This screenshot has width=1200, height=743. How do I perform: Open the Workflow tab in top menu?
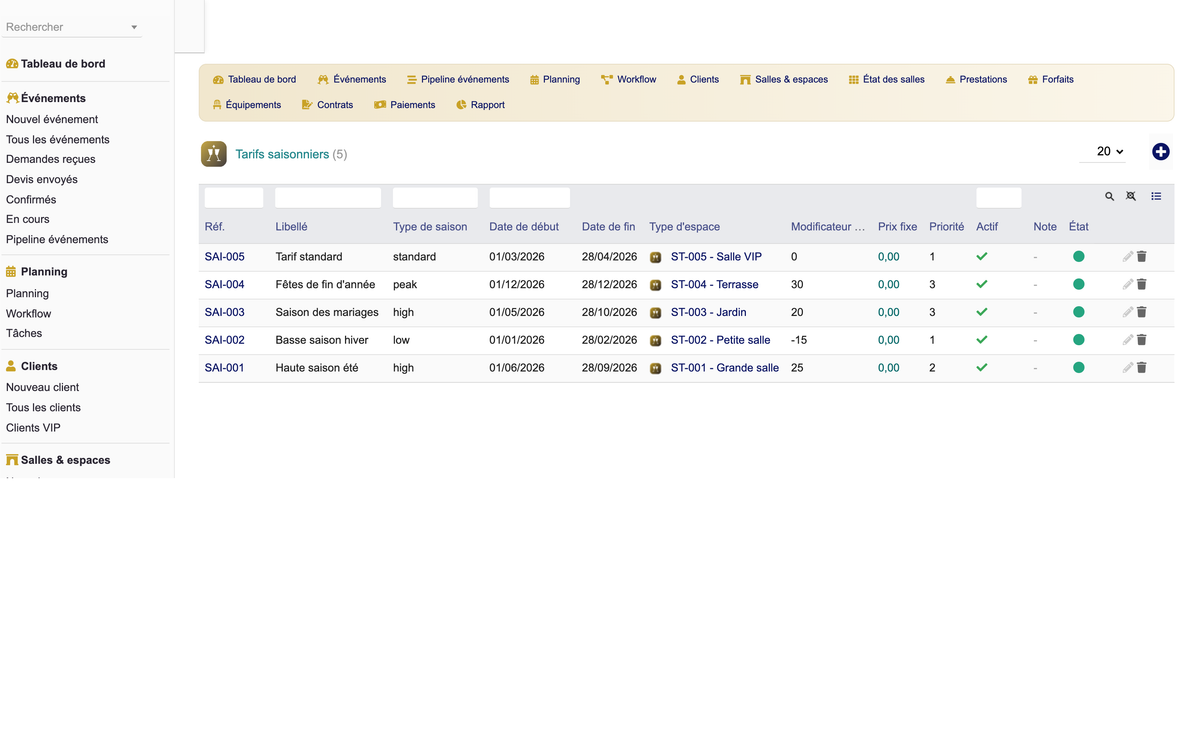629,80
